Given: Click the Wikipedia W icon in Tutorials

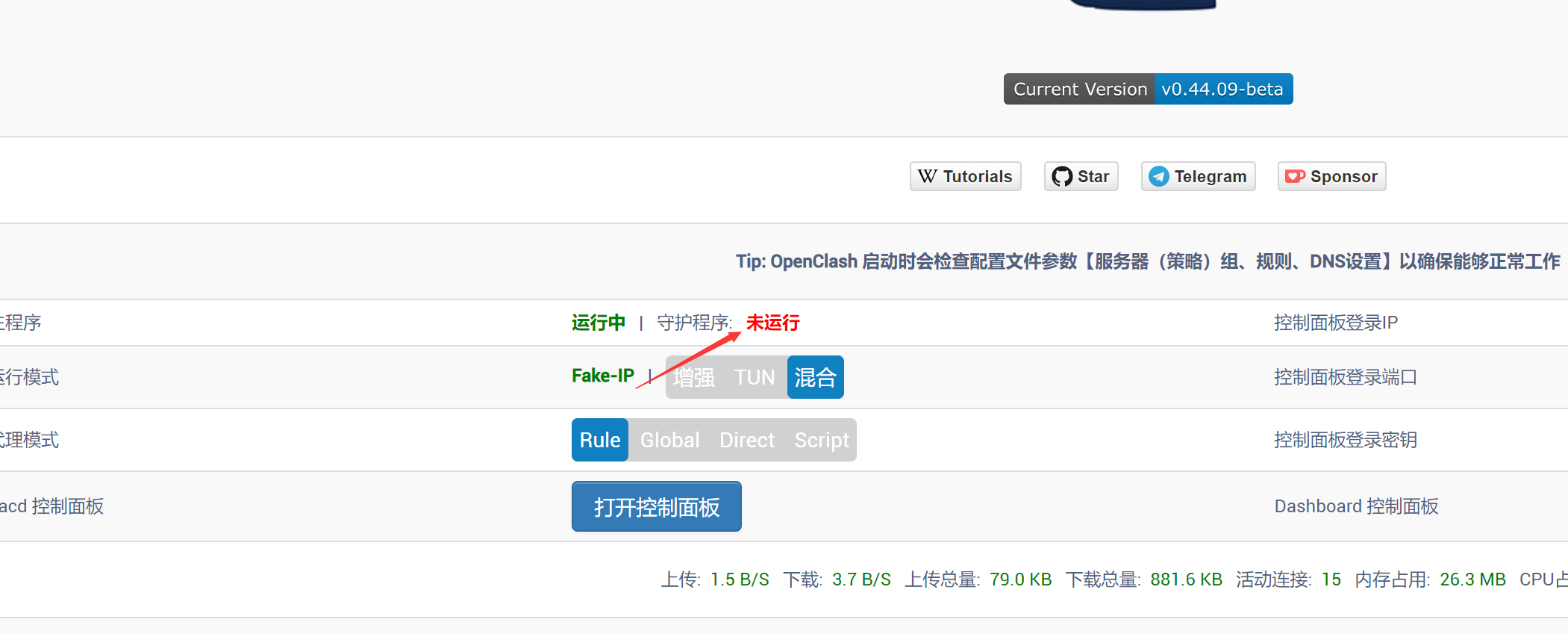Looking at the screenshot, I should pos(928,176).
